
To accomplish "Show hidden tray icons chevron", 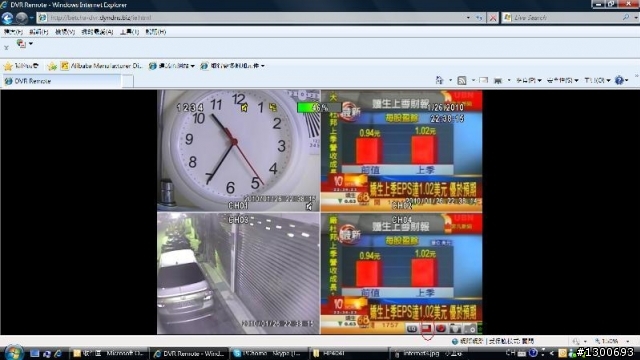I will click(x=551, y=353).
